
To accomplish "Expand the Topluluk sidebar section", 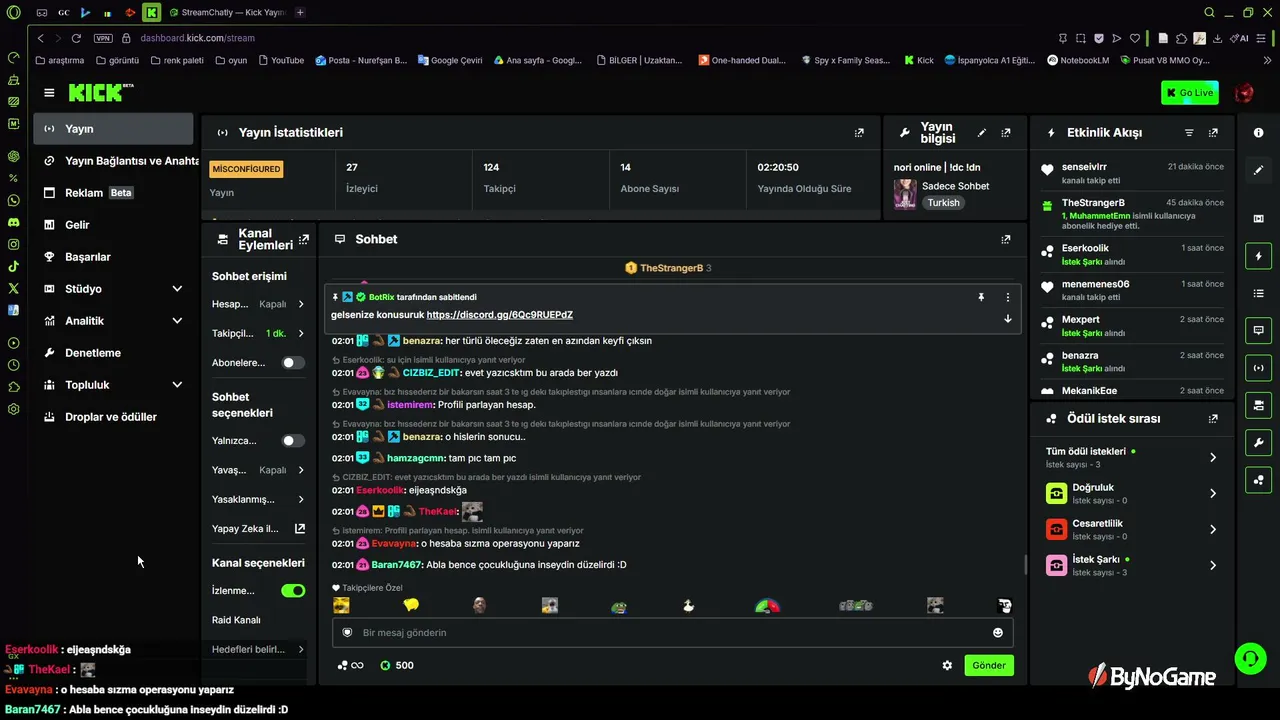I will tap(113, 385).
